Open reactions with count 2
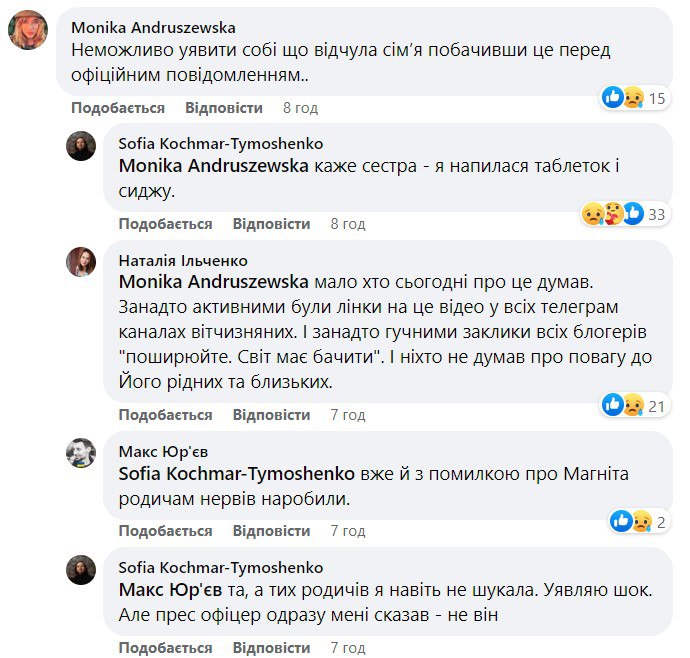 click(x=640, y=521)
